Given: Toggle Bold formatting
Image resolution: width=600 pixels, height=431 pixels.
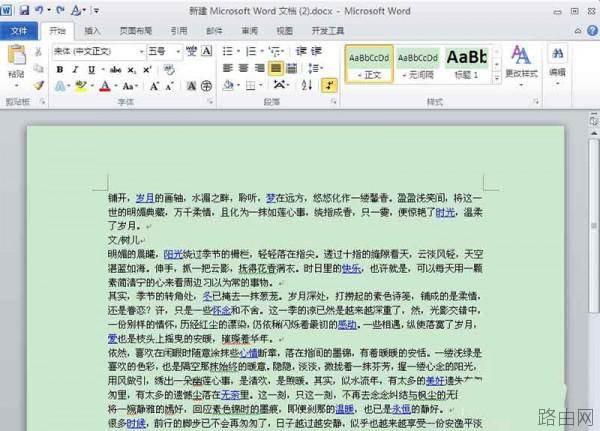Looking at the screenshot, I should click(60, 70).
